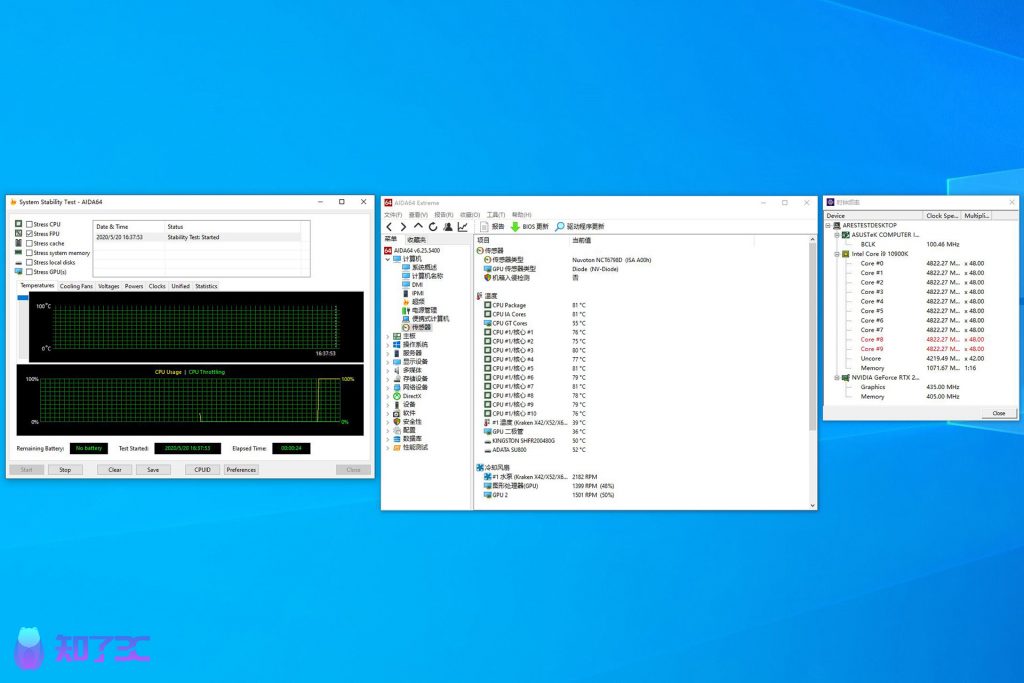Screen dimensions: 1024x683
Task: Open the 工具(T) menu
Action: coord(496,215)
